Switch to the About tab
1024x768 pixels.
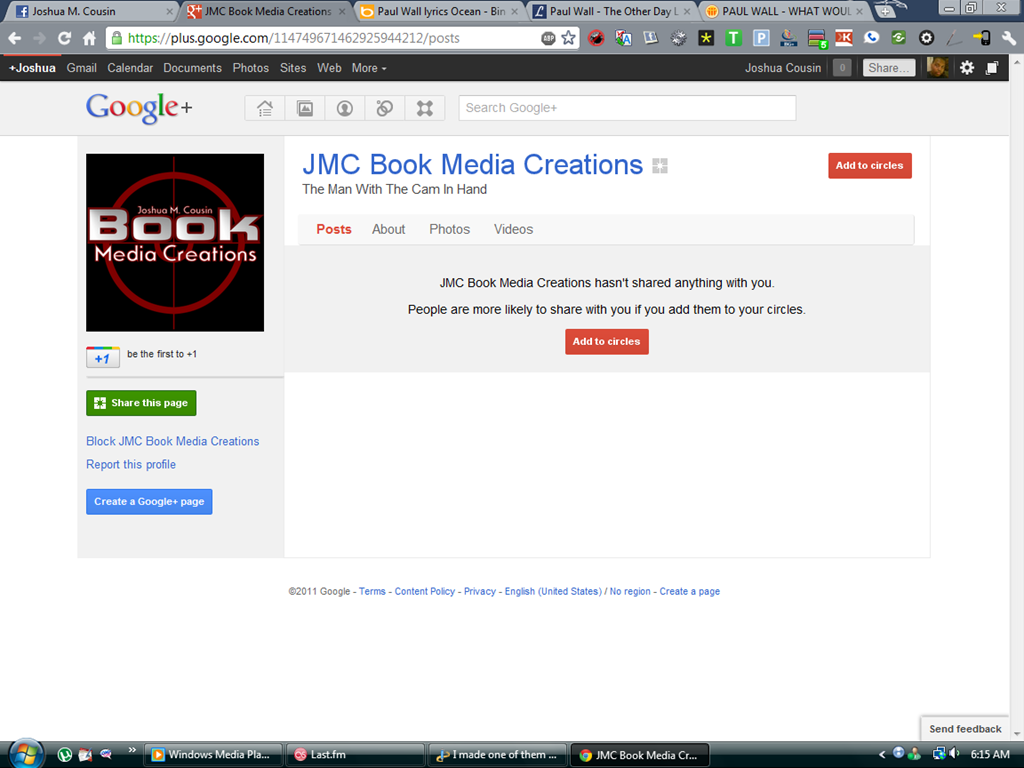point(389,229)
